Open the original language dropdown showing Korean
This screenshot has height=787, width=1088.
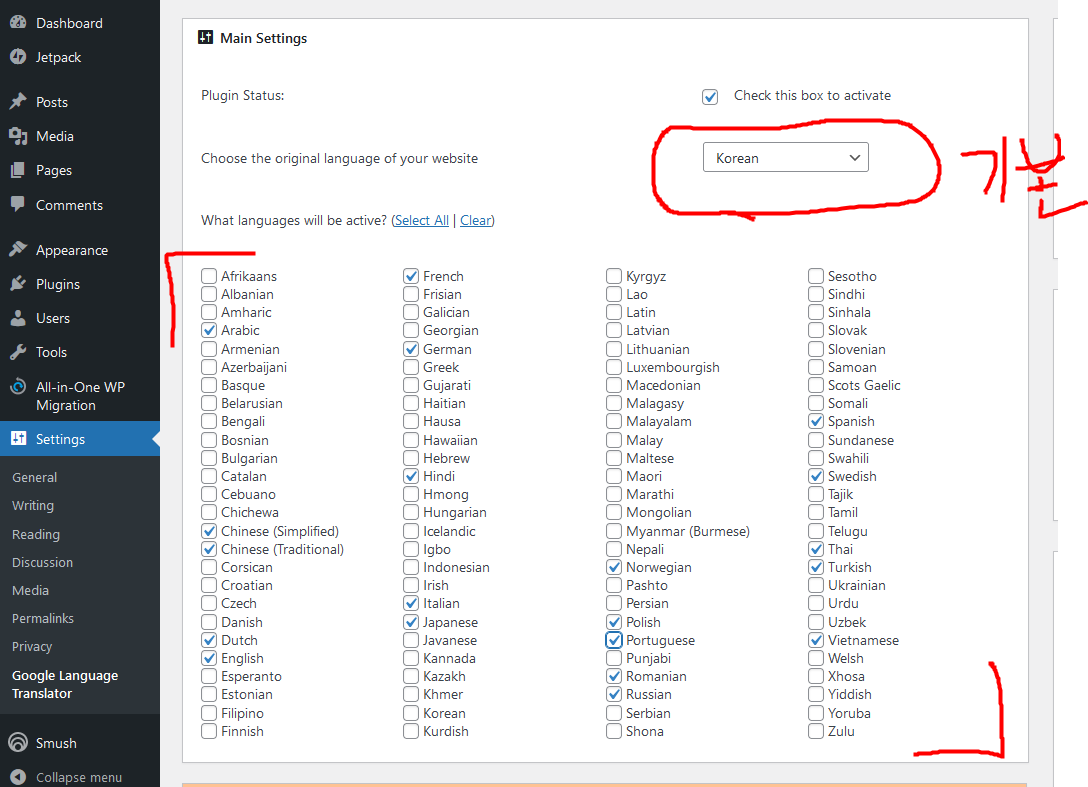pos(785,158)
